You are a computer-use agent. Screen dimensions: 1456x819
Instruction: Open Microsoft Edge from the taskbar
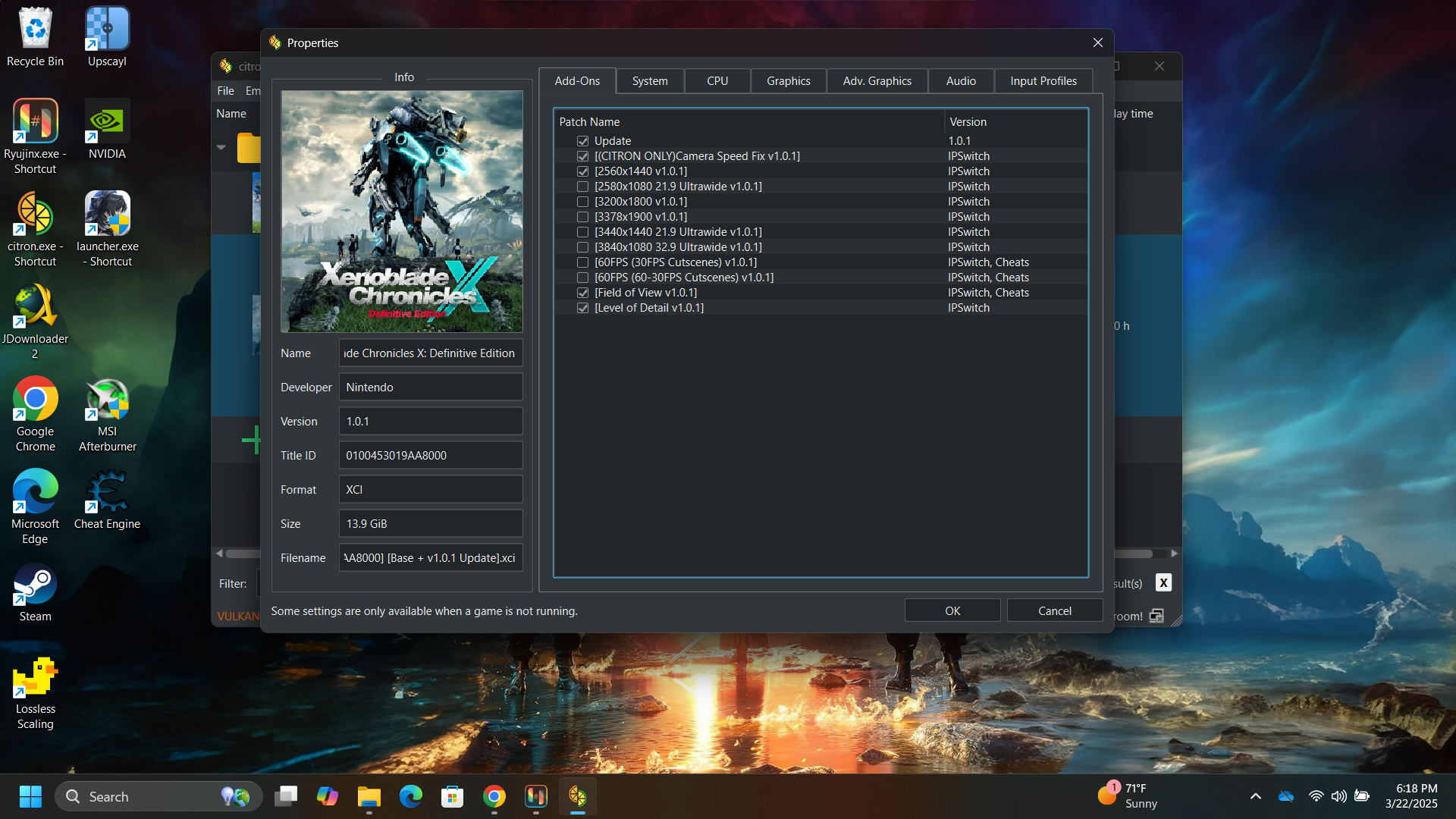coord(411,796)
